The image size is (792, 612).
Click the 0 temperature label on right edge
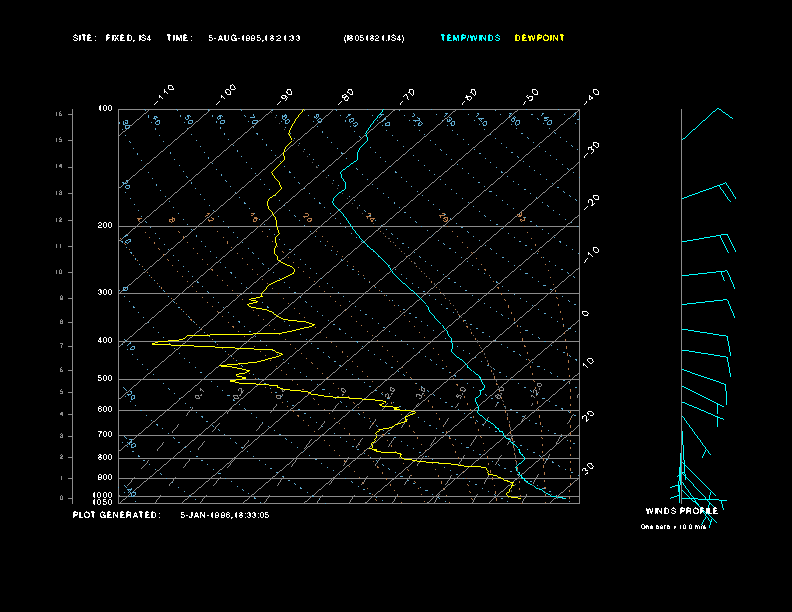tap(585, 314)
